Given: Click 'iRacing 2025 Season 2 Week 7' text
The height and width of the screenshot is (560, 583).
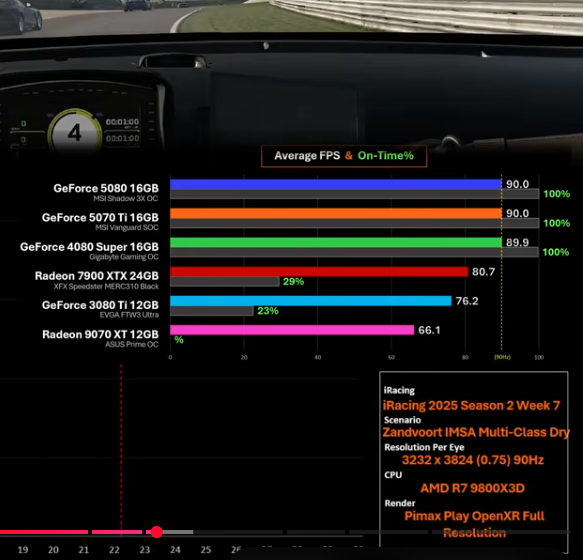Looking at the screenshot, I should pyautogui.click(x=471, y=405).
